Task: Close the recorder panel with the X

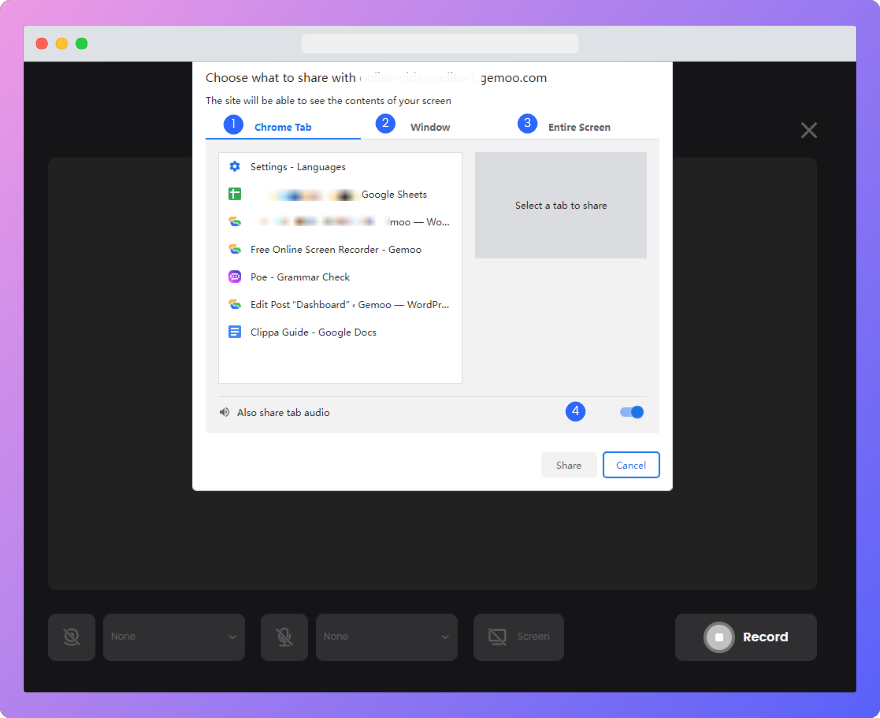Action: pos(809,130)
